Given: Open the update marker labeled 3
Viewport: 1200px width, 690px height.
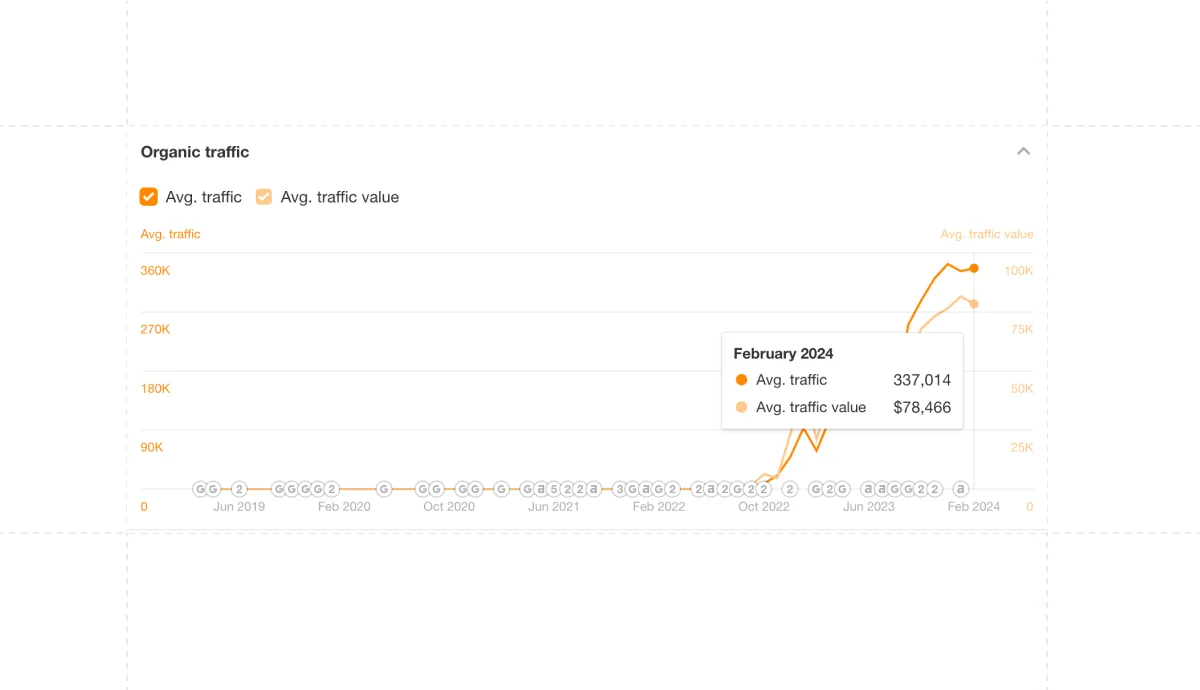Looking at the screenshot, I should (619, 489).
